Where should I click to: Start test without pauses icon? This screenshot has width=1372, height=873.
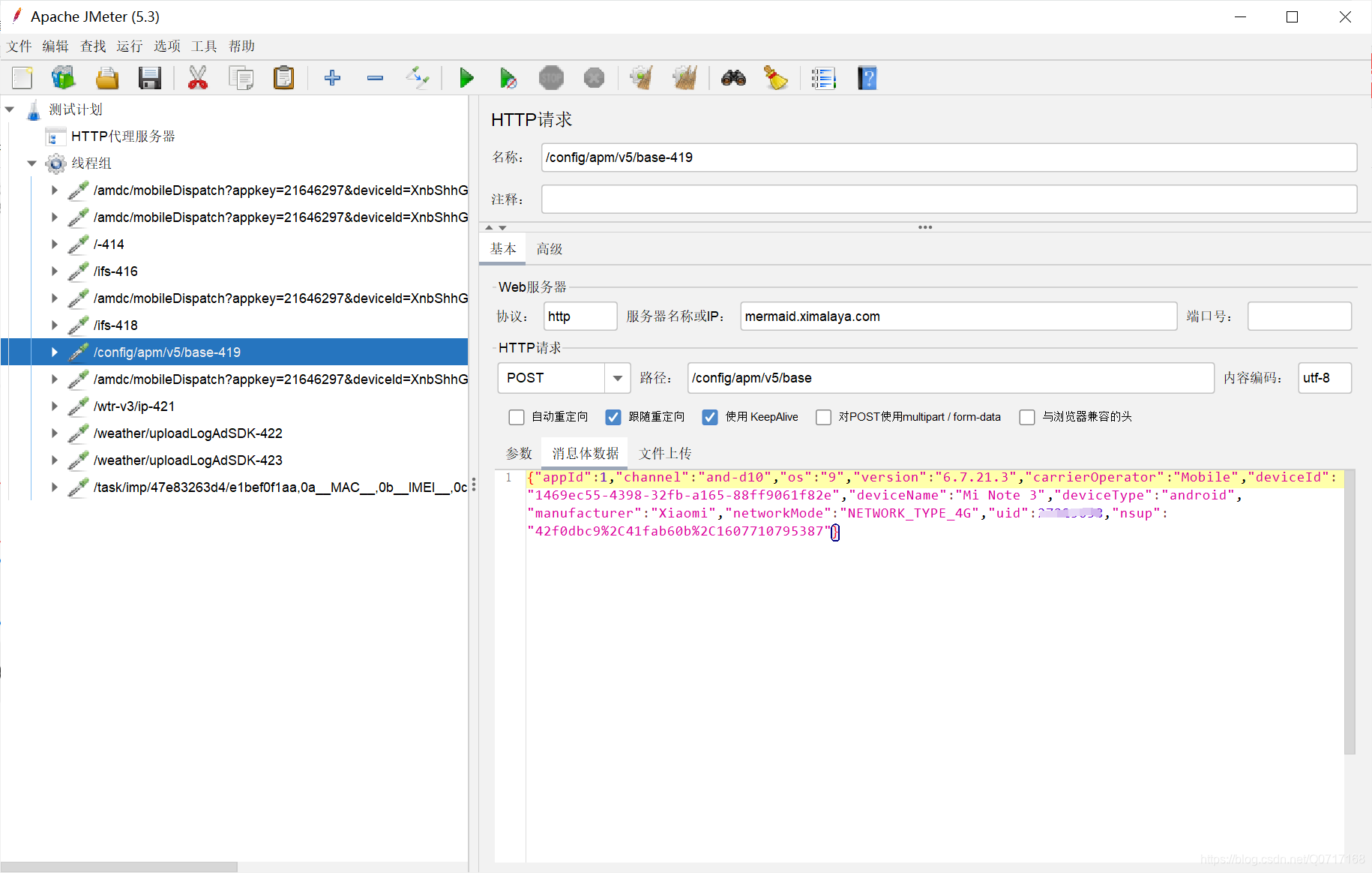pyautogui.click(x=508, y=78)
